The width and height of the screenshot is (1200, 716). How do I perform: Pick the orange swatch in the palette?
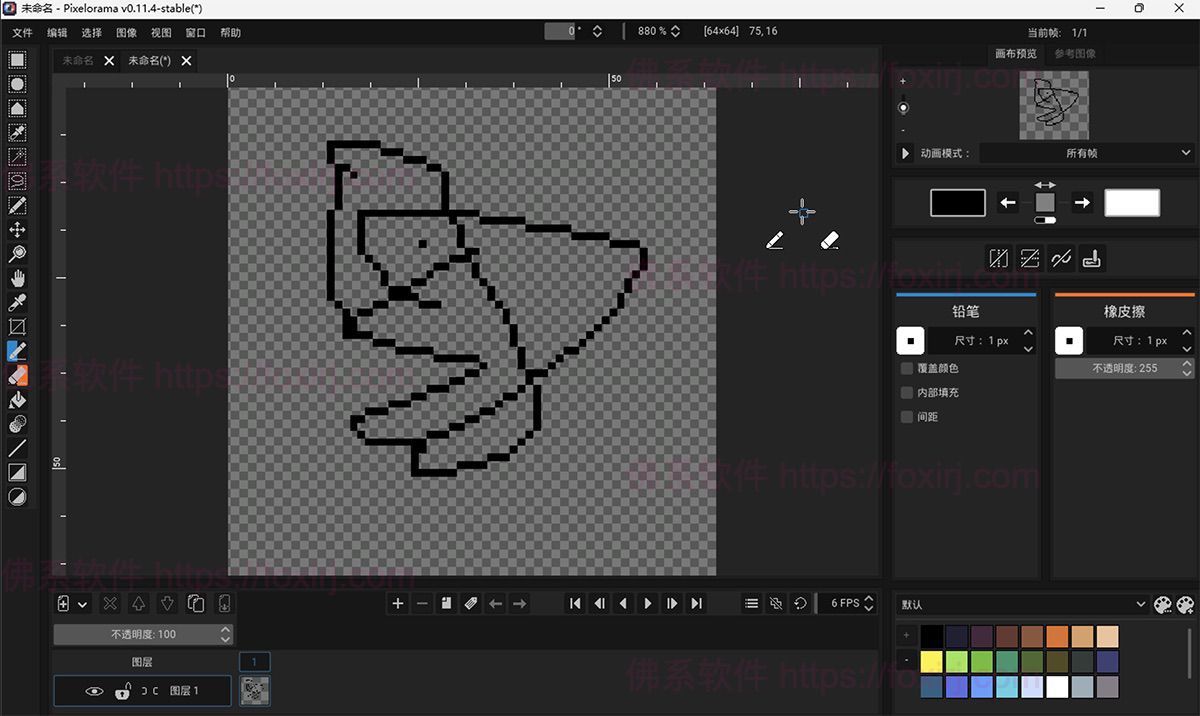[x=1057, y=637]
